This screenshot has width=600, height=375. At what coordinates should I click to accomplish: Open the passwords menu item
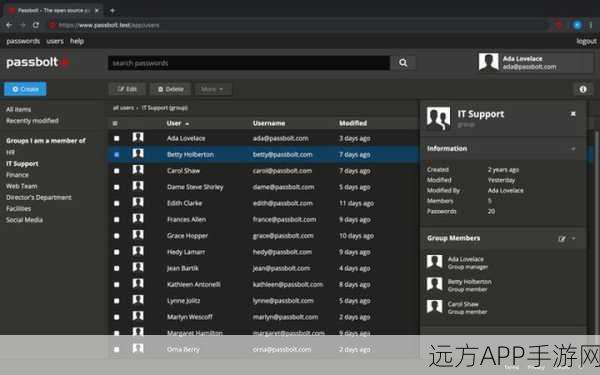(x=23, y=41)
